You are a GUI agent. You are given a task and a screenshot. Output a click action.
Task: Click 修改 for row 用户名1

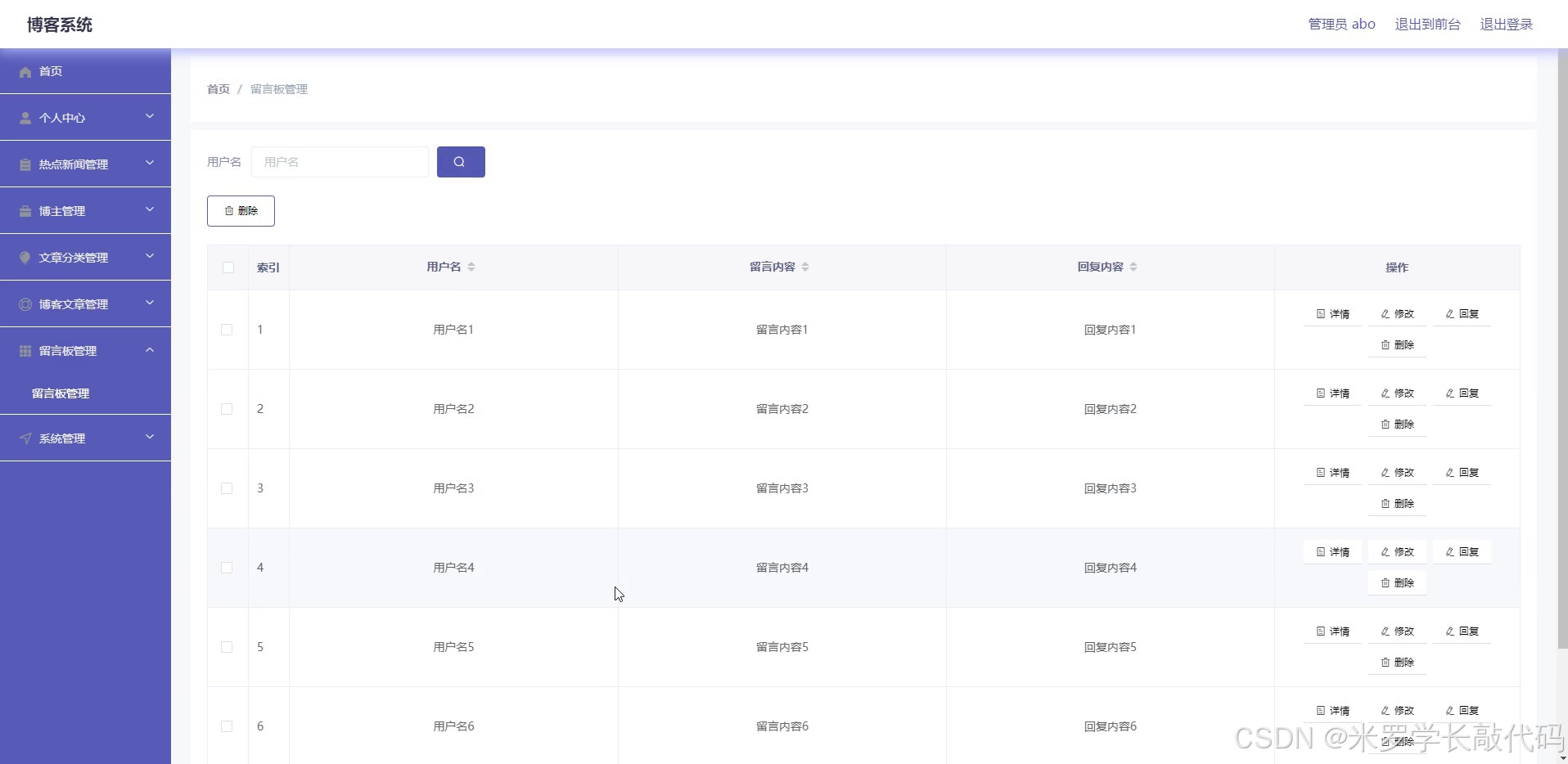(x=1397, y=314)
